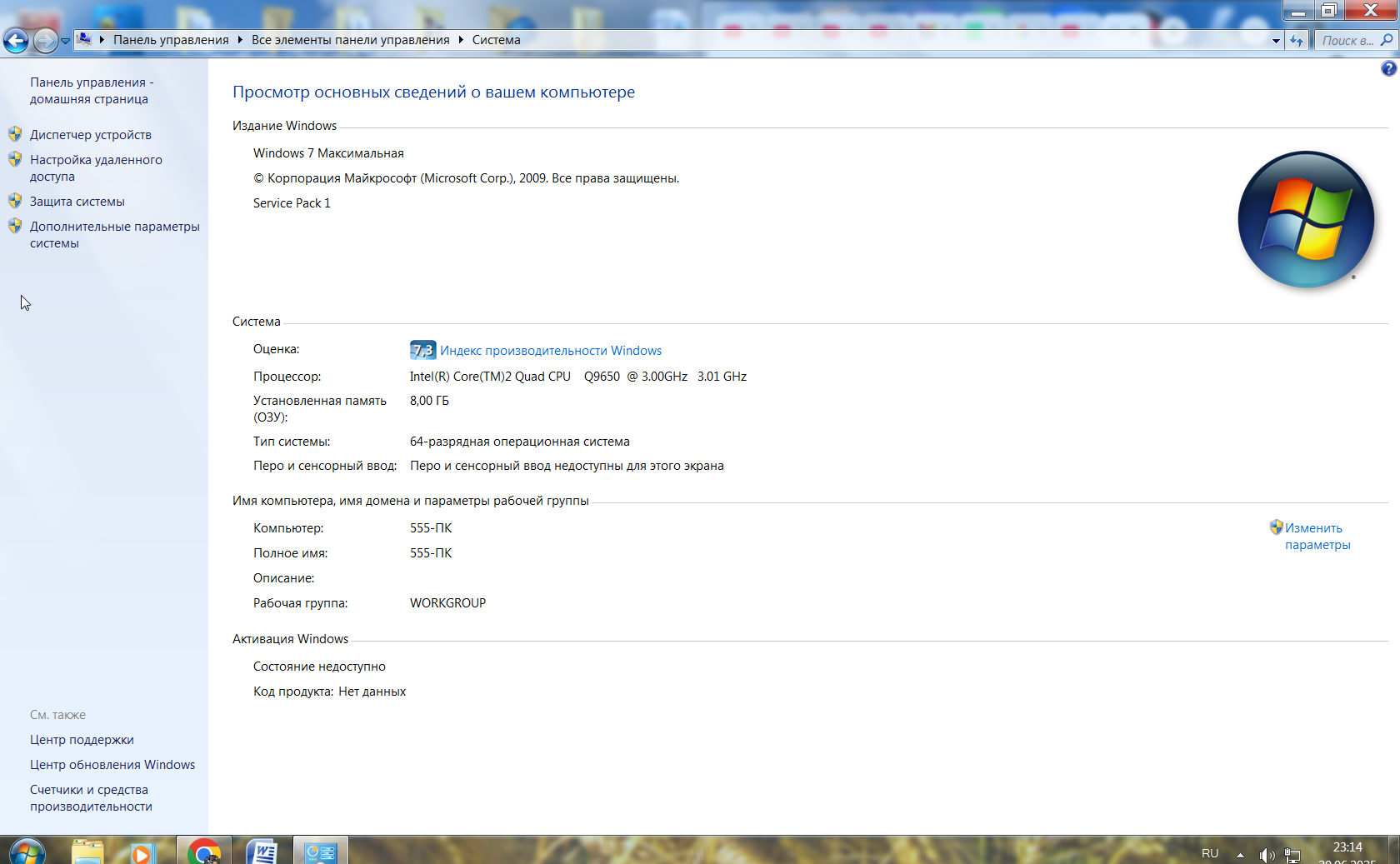The image size is (1400, 864).
Task: Open the blue Help question mark icon
Action: point(1388,69)
